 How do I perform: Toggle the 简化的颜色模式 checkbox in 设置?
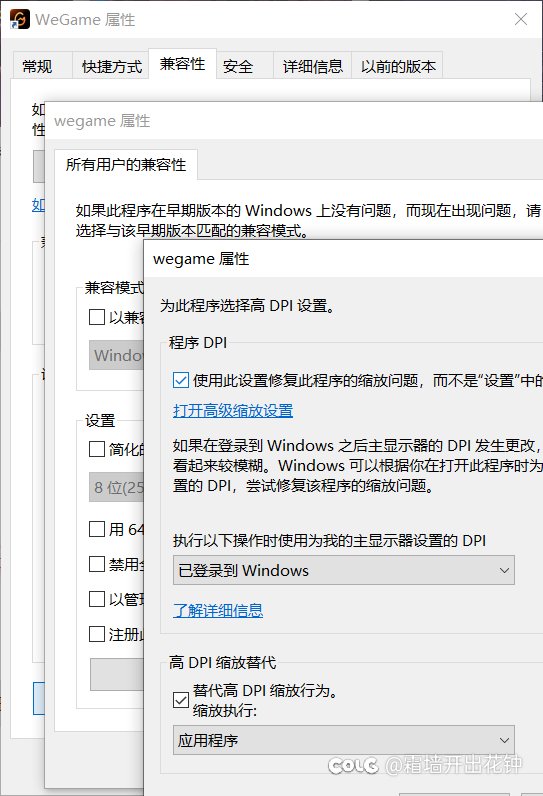coord(97,449)
